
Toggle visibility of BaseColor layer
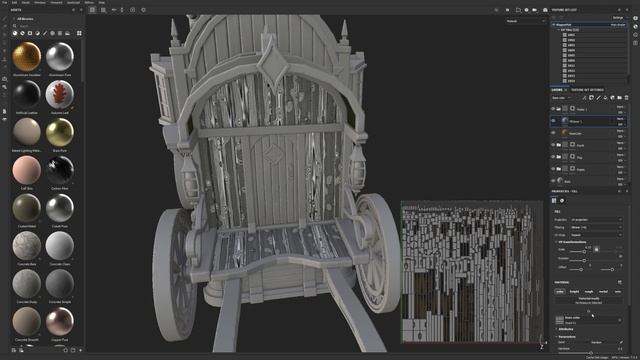(553, 133)
